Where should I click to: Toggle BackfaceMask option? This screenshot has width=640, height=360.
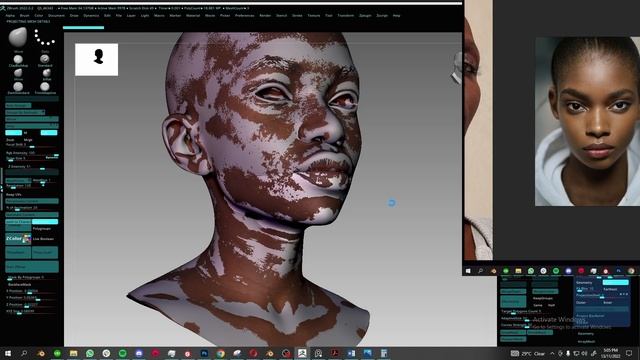(20, 284)
